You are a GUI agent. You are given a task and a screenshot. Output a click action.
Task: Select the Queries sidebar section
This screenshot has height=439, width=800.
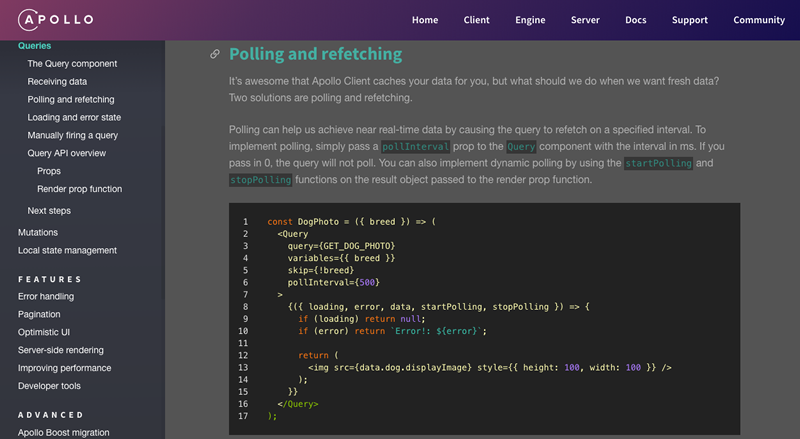click(x=34, y=45)
